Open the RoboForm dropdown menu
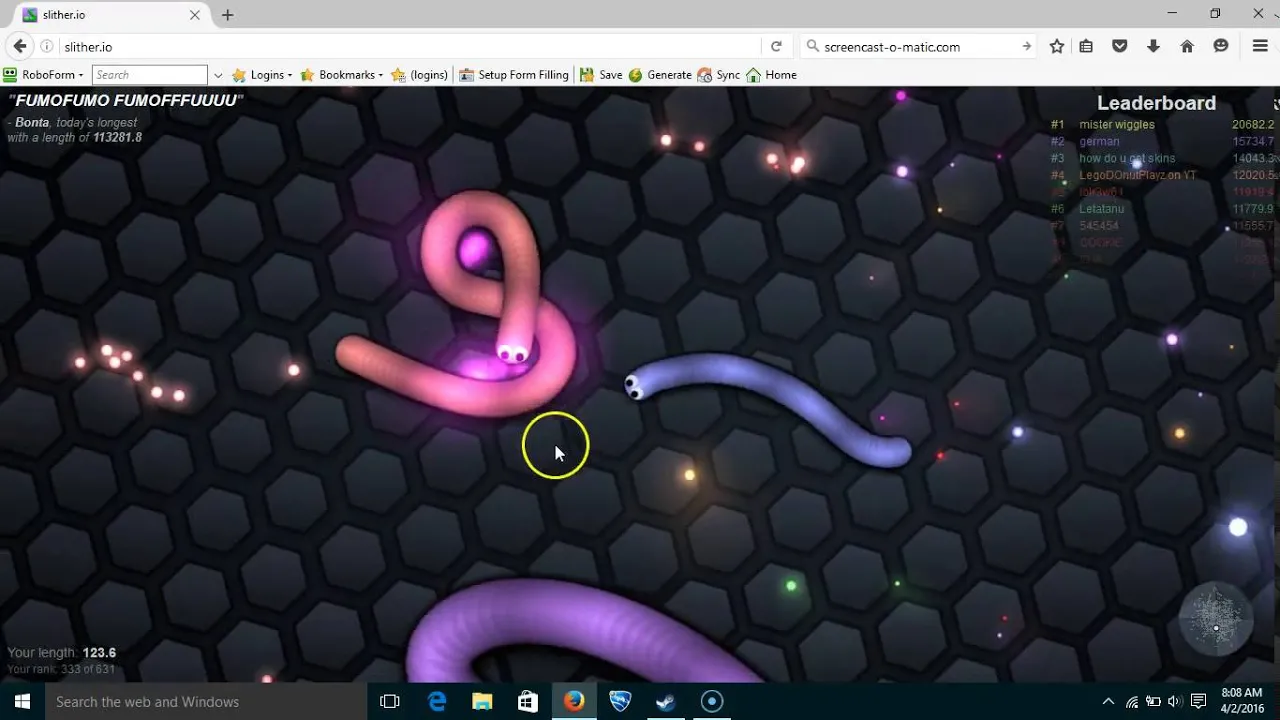 (x=43, y=75)
